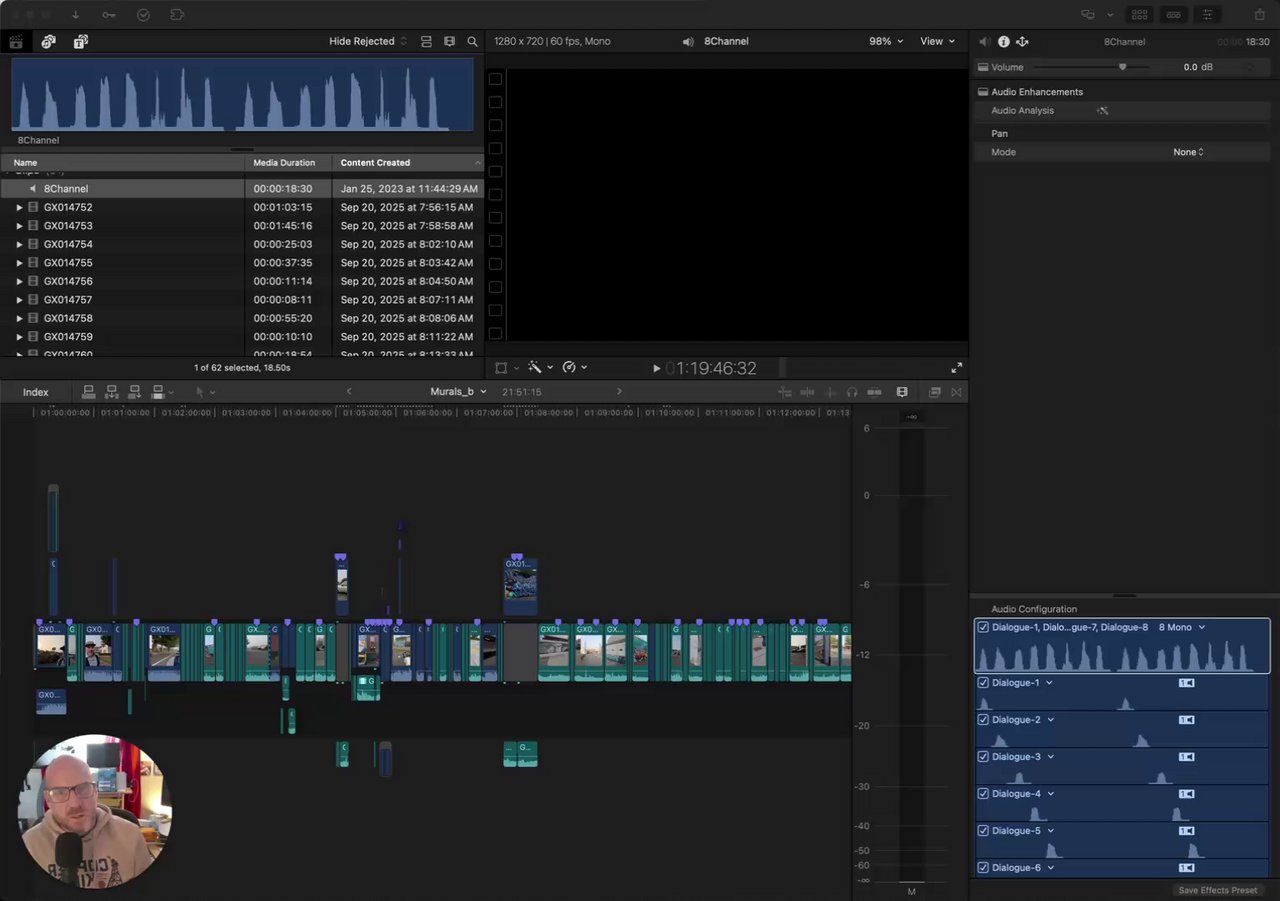Uncheck the Dialogue-1 channel checkbox
Screen dimensions: 1280x901
tap(983, 683)
